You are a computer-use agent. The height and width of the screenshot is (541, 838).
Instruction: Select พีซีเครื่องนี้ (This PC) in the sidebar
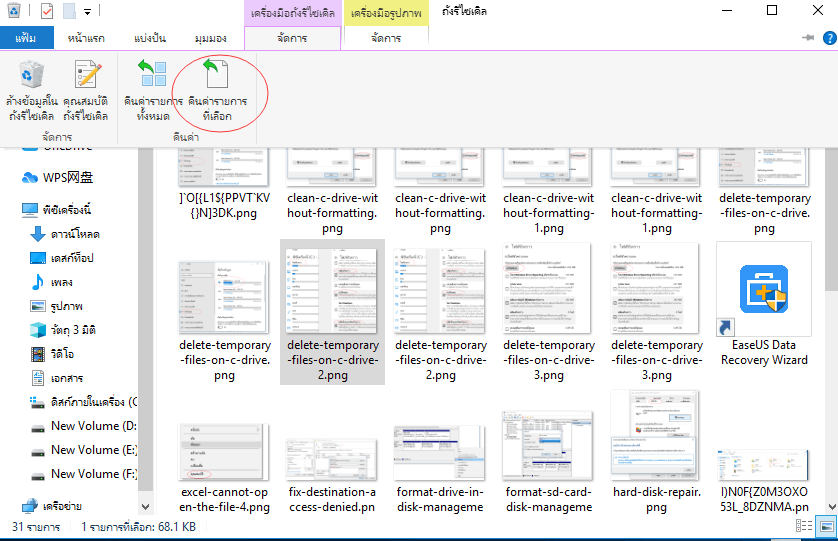click(x=56, y=210)
